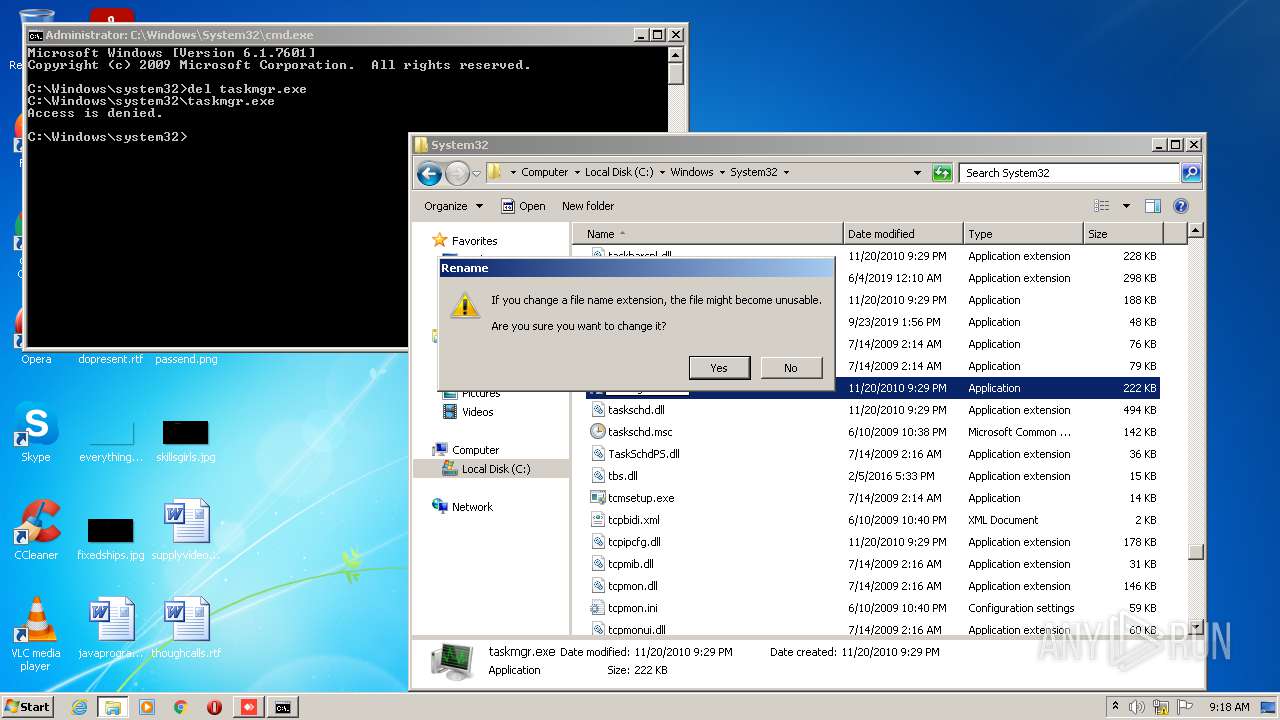This screenshot has width=1280, height=720.
Task: Open Explorer help question mark icon
Action: (x=1181, y=206)
